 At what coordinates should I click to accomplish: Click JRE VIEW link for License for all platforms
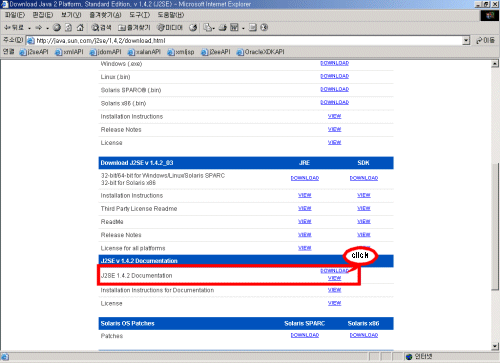coord(305,248)
